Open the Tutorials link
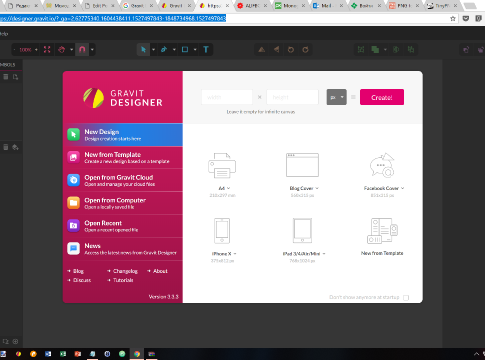 click(x=123, y=280)
